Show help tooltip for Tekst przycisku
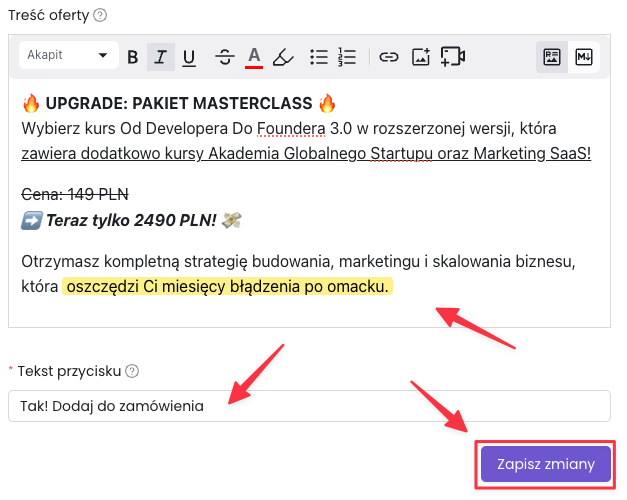Viewport: 627px width, 500px height. (x=132, y=371)
